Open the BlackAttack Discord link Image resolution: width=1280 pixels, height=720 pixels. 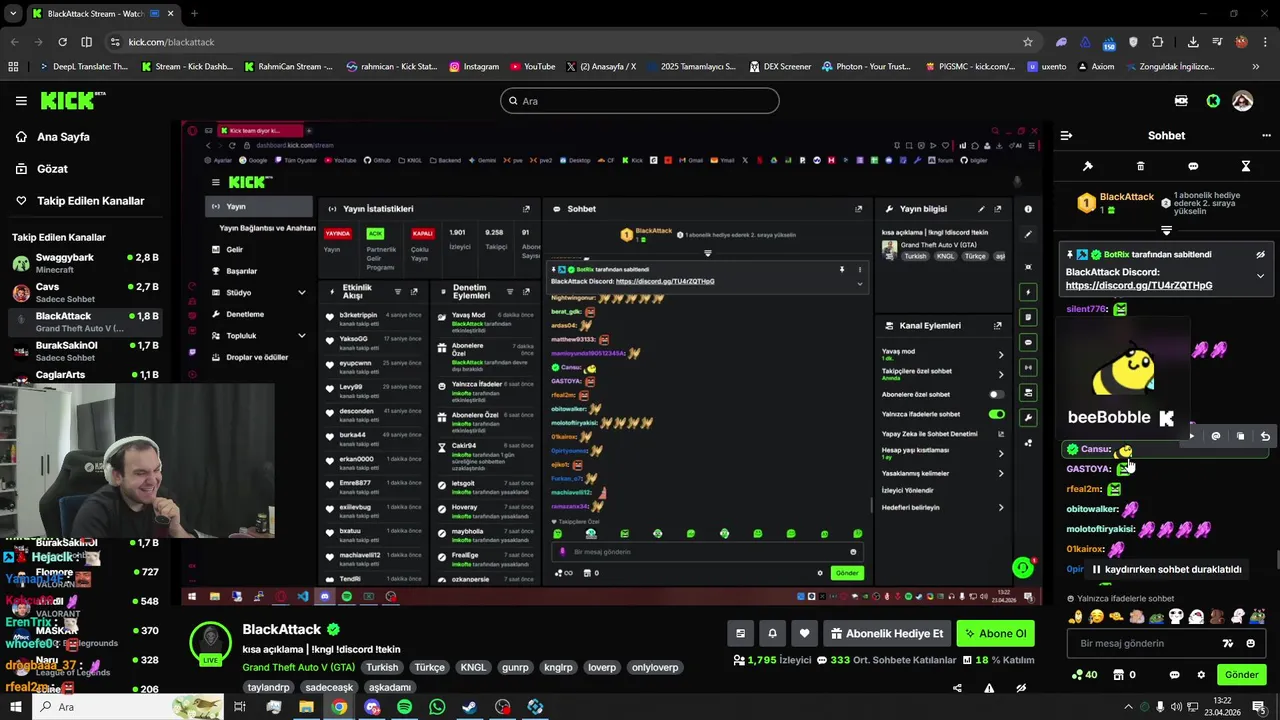pyautogui.click(x=1139, y=285)
